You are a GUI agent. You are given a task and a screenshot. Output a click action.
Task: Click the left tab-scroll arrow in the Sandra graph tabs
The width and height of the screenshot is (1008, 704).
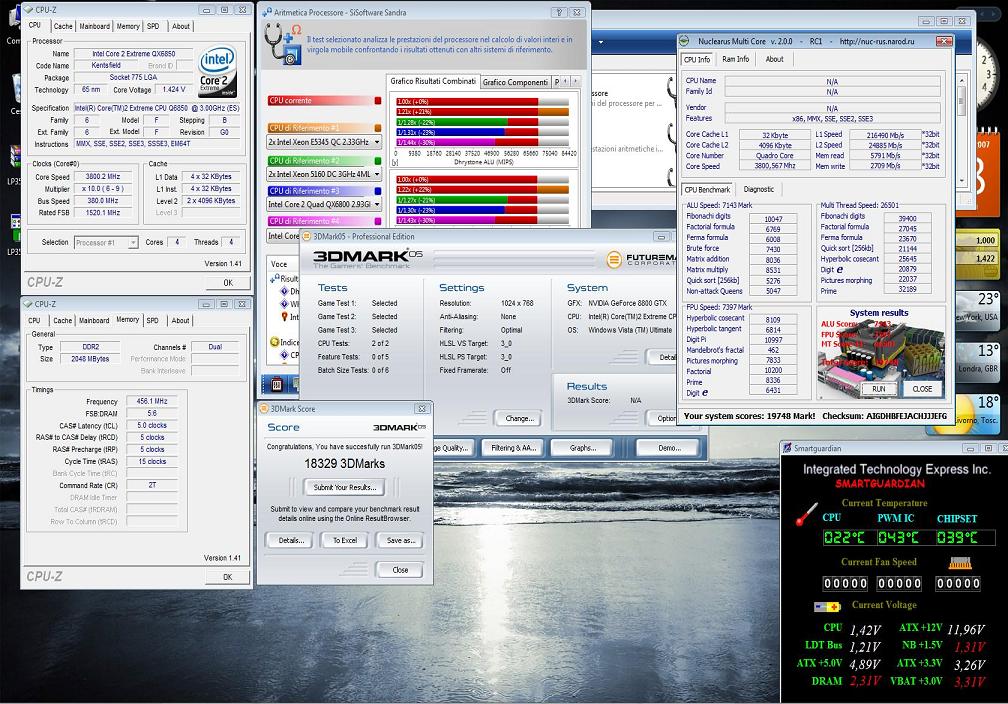[565, 81]
